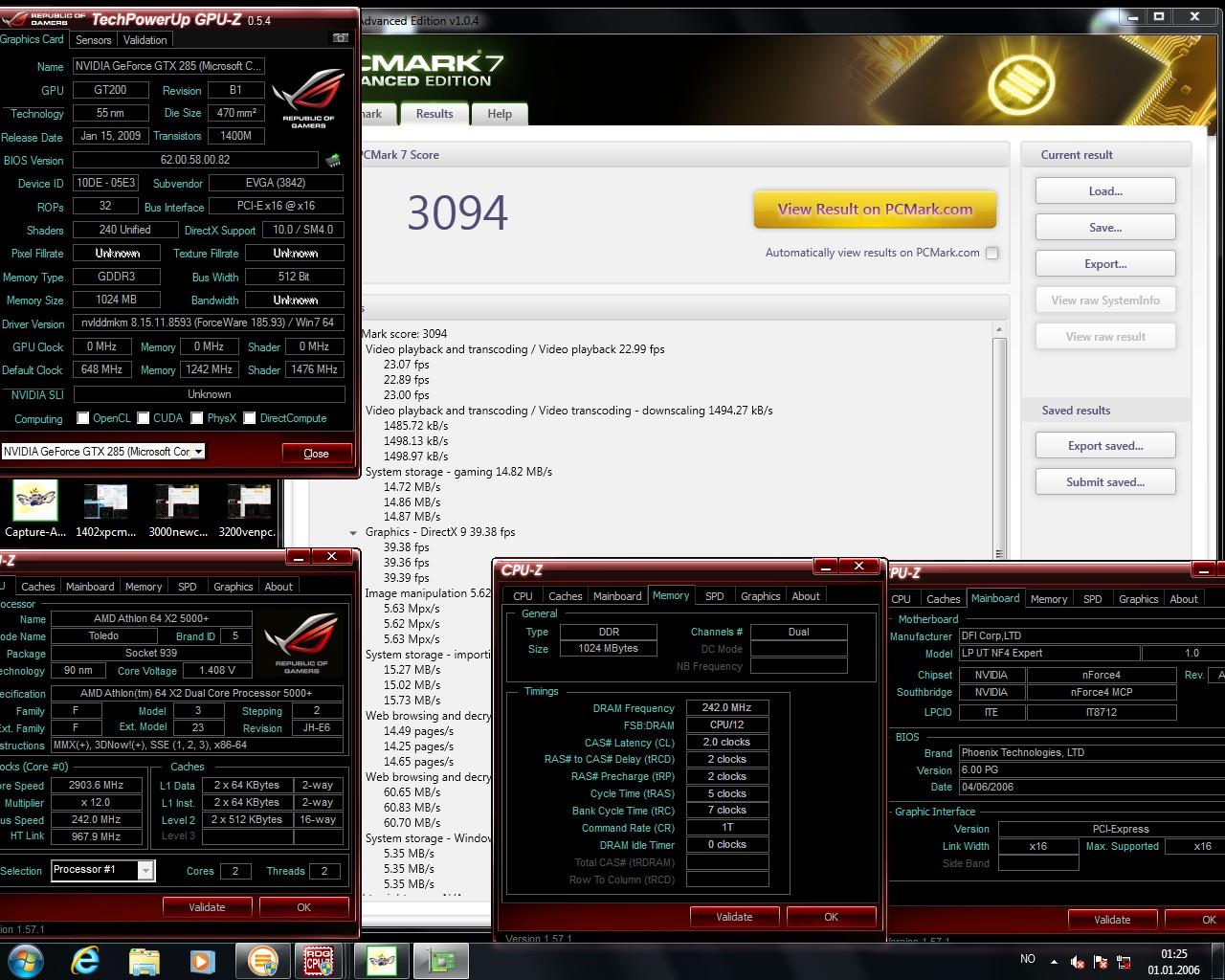Enable the OpenCL checkbox in GPU-Z
Image resolution: width=1225 pixels, height=980 pixels.
83,418
